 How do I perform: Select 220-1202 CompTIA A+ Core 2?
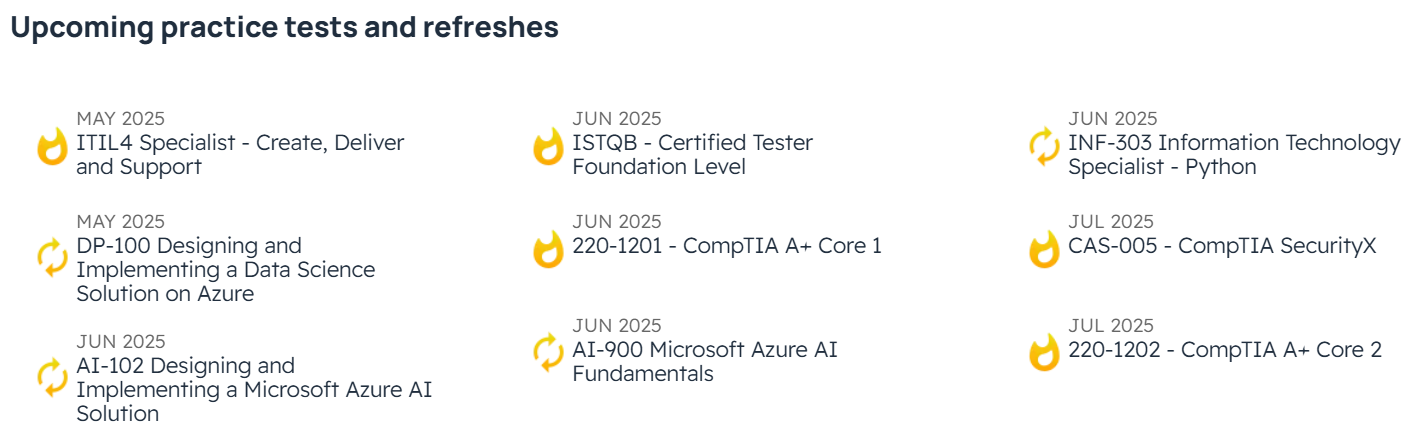point(1225,350)
